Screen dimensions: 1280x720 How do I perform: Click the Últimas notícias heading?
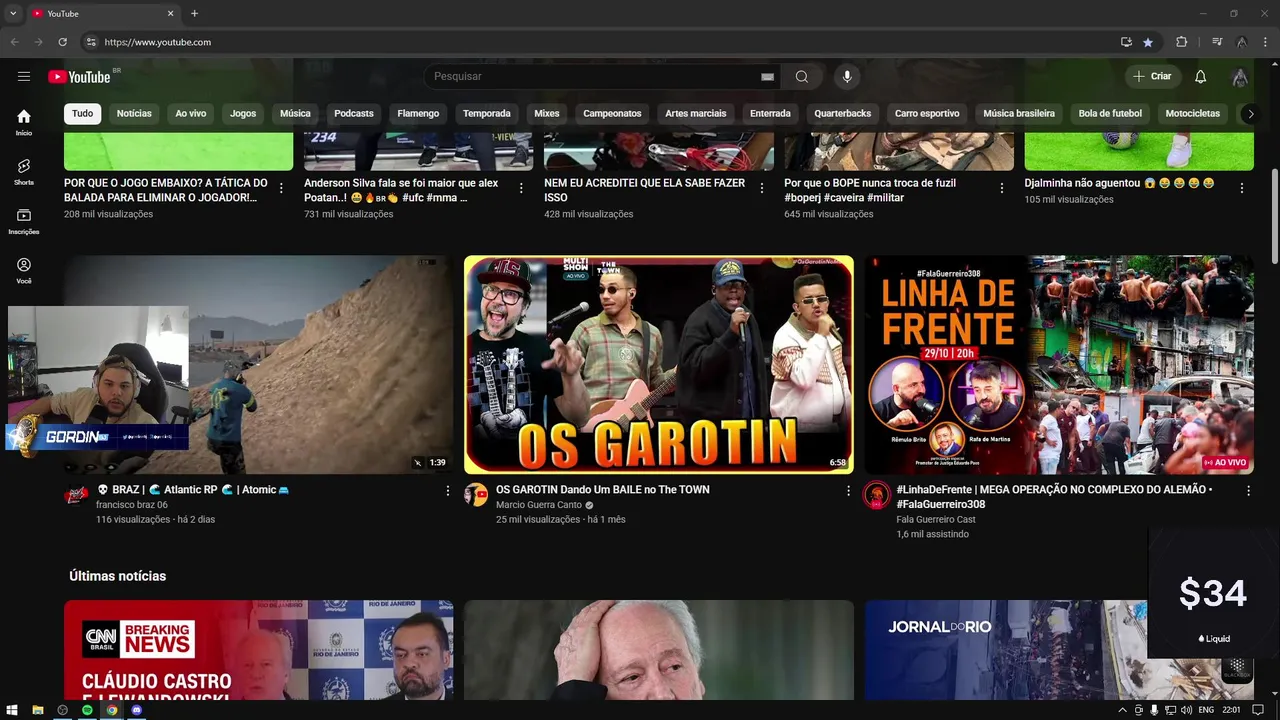click(118, 576)
